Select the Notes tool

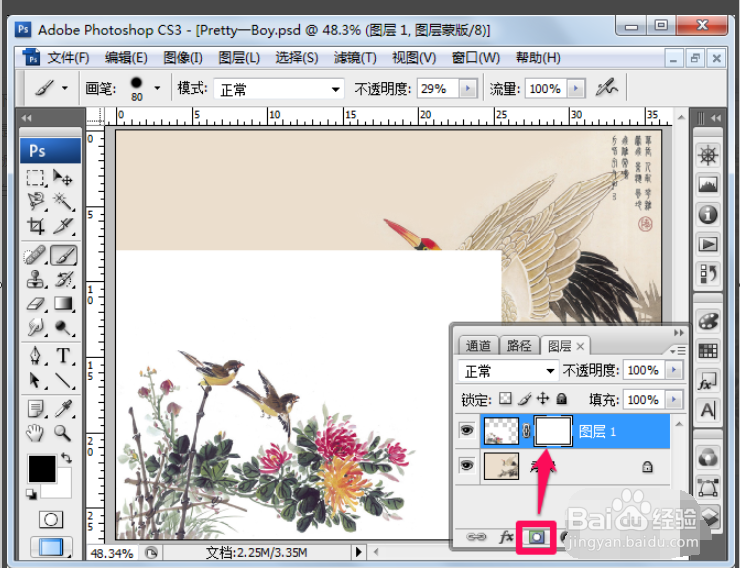pos(36,409)
